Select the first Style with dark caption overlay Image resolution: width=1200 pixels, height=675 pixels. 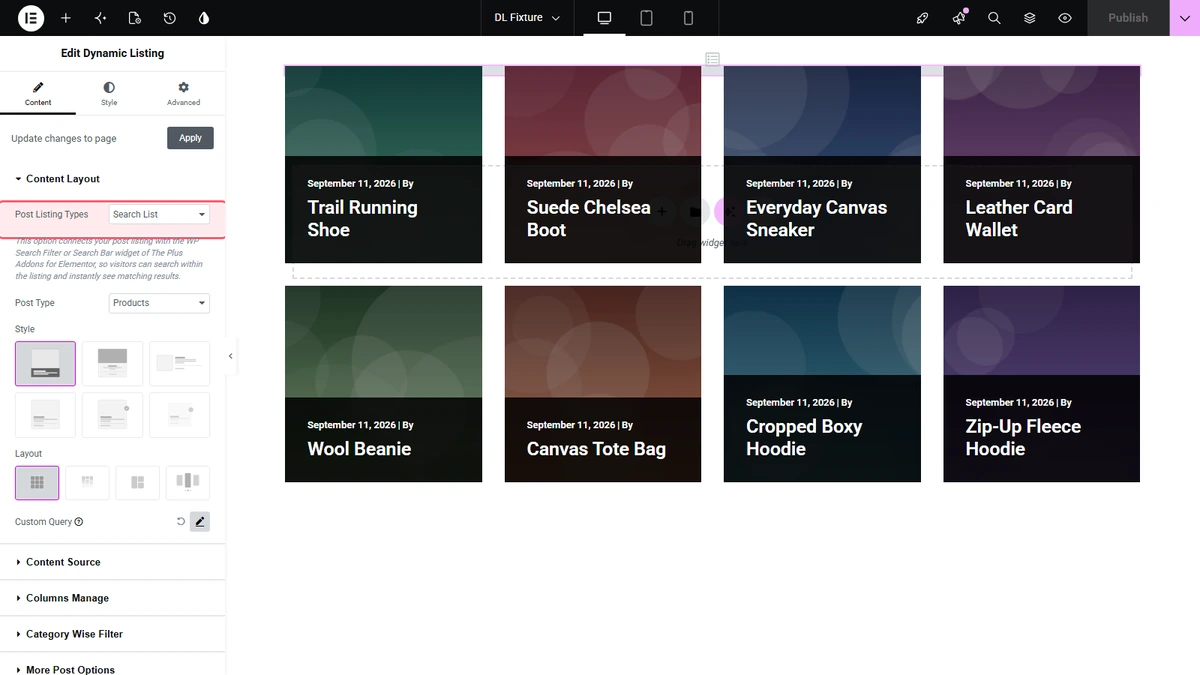tap(45, 364)
